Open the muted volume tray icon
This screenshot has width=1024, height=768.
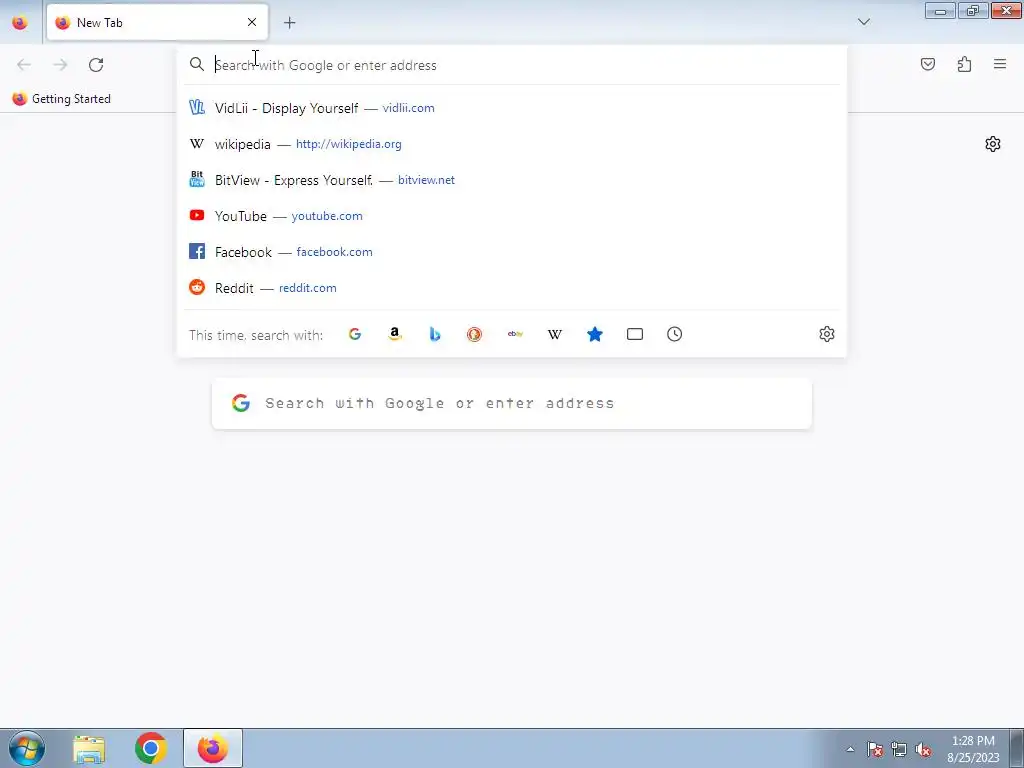pos(923,749)
